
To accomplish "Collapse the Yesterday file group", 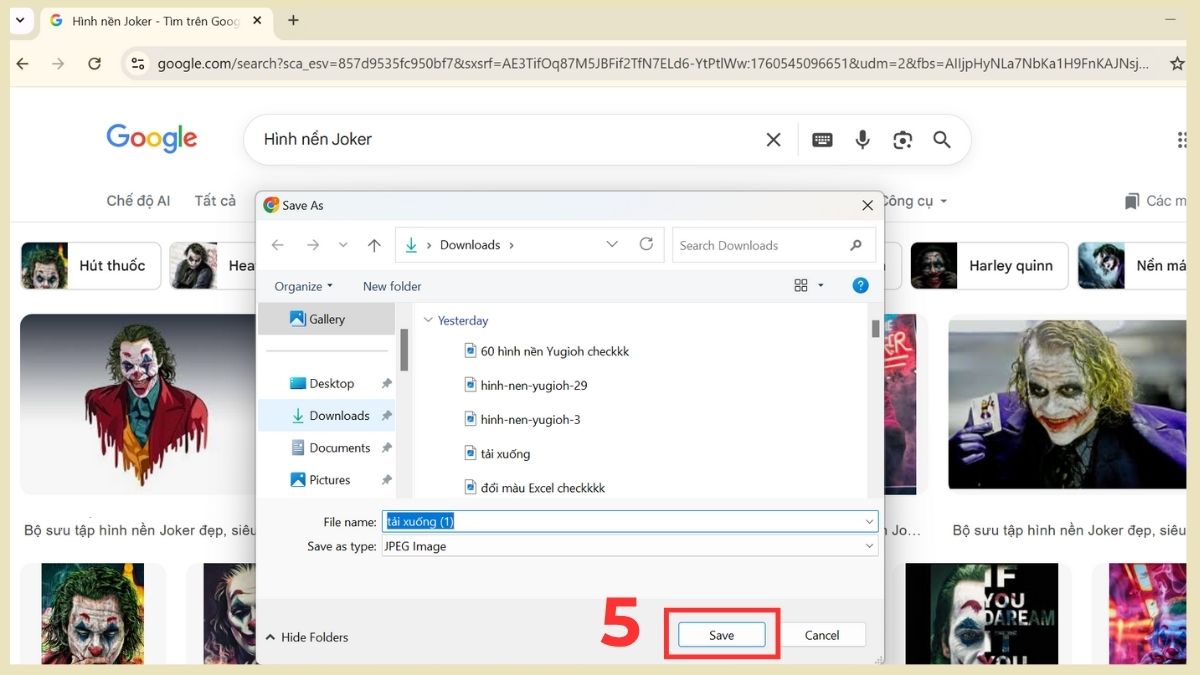I will pos(429,320).
